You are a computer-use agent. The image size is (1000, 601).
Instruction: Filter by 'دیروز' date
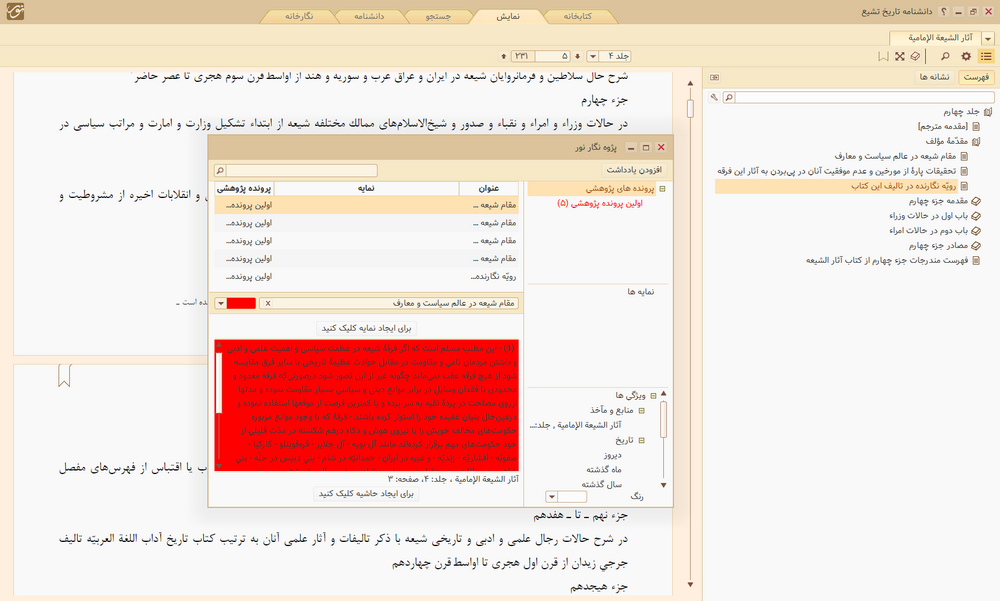click(612, 455)
